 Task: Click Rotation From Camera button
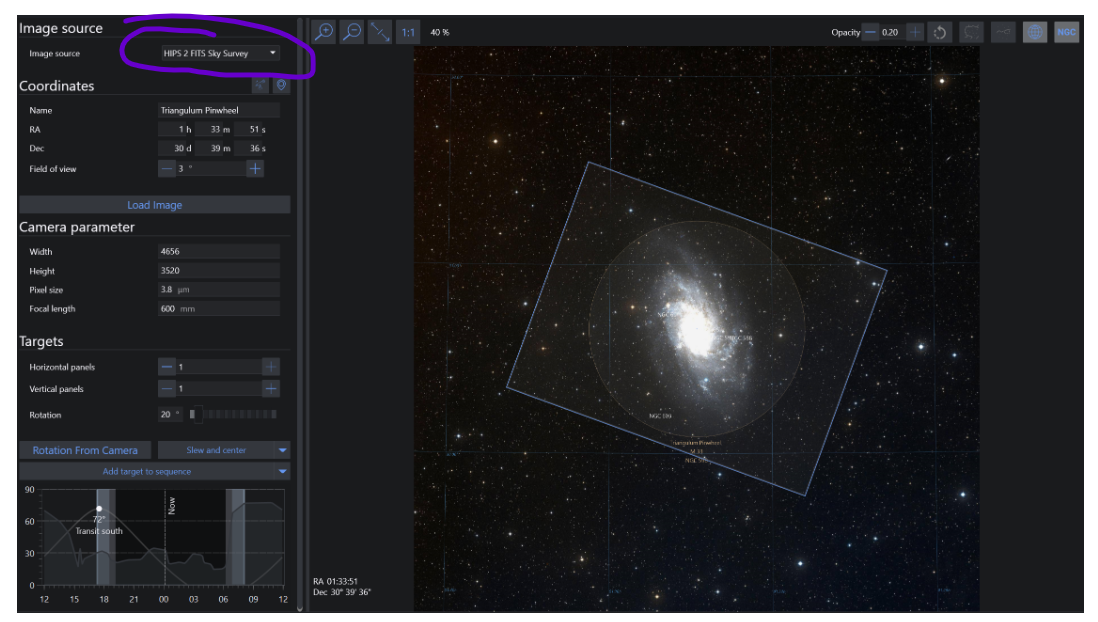point(85,450)
